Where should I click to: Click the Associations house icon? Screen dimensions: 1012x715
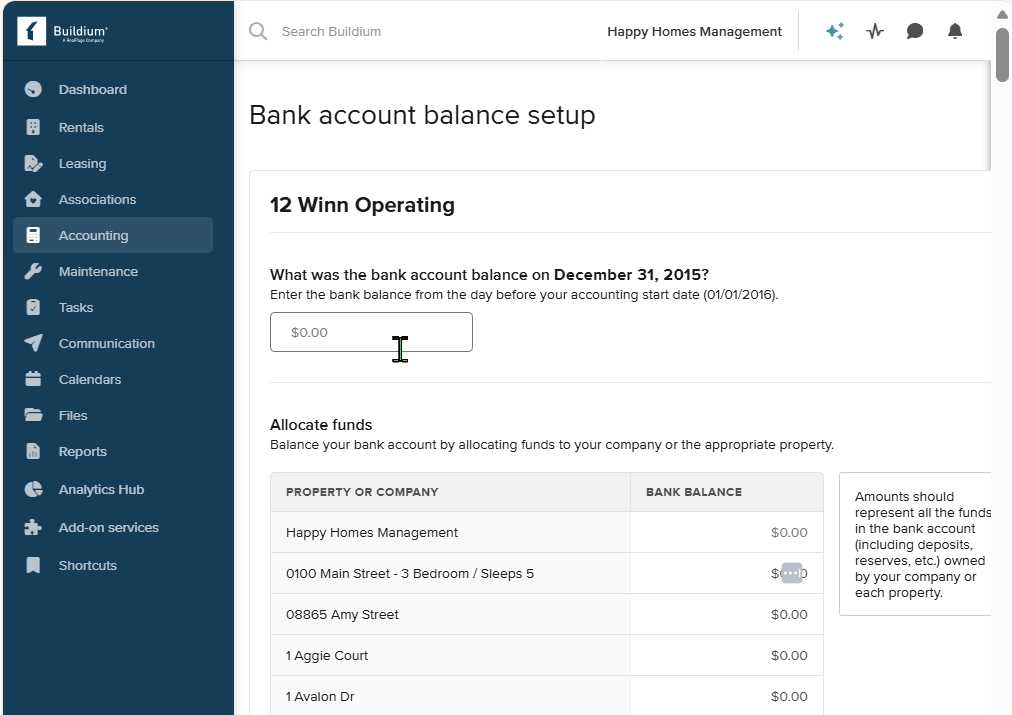(x=33, y=199)
